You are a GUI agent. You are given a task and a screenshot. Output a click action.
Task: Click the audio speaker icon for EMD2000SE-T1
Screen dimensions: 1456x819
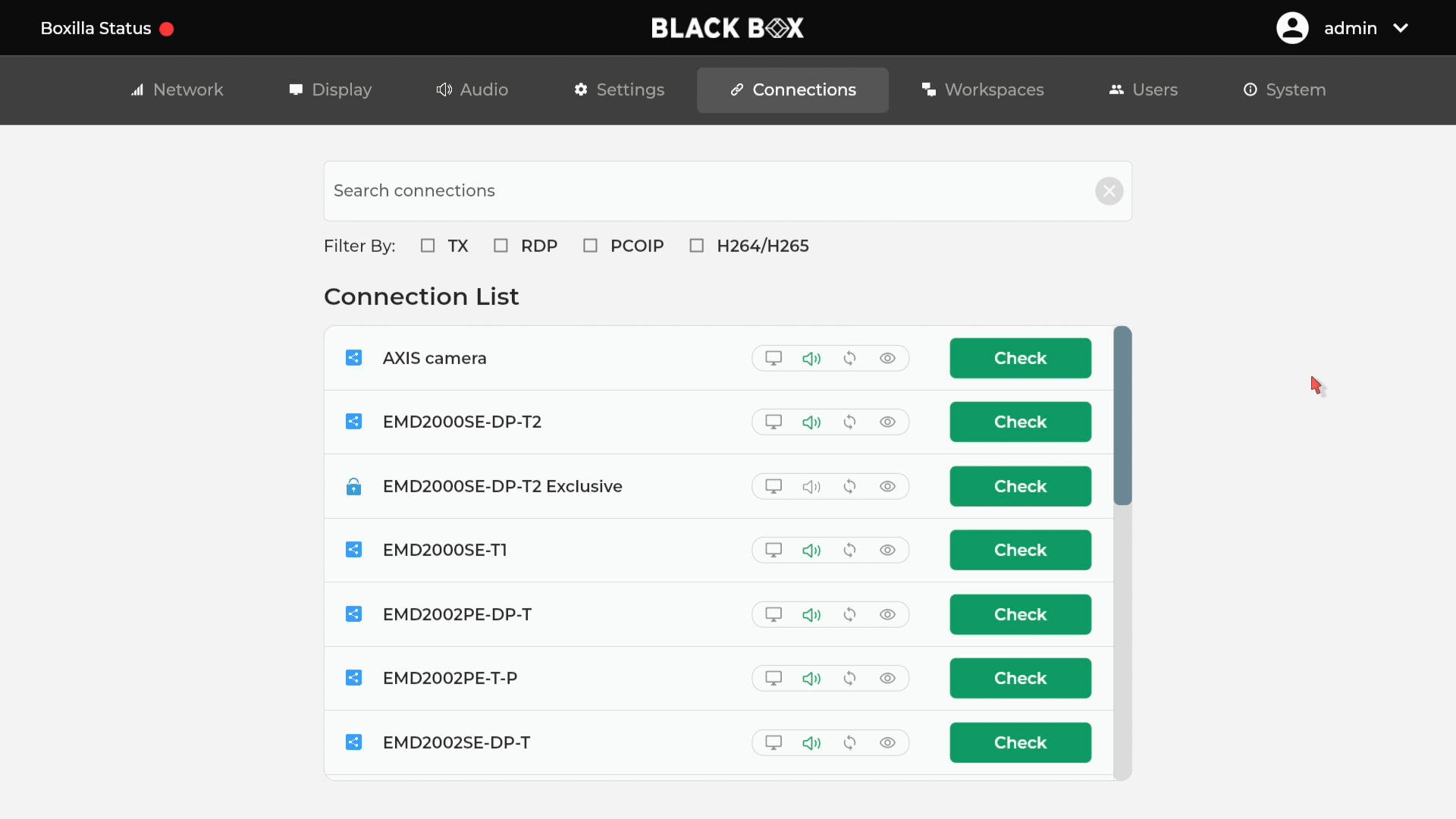click(811, 551)
